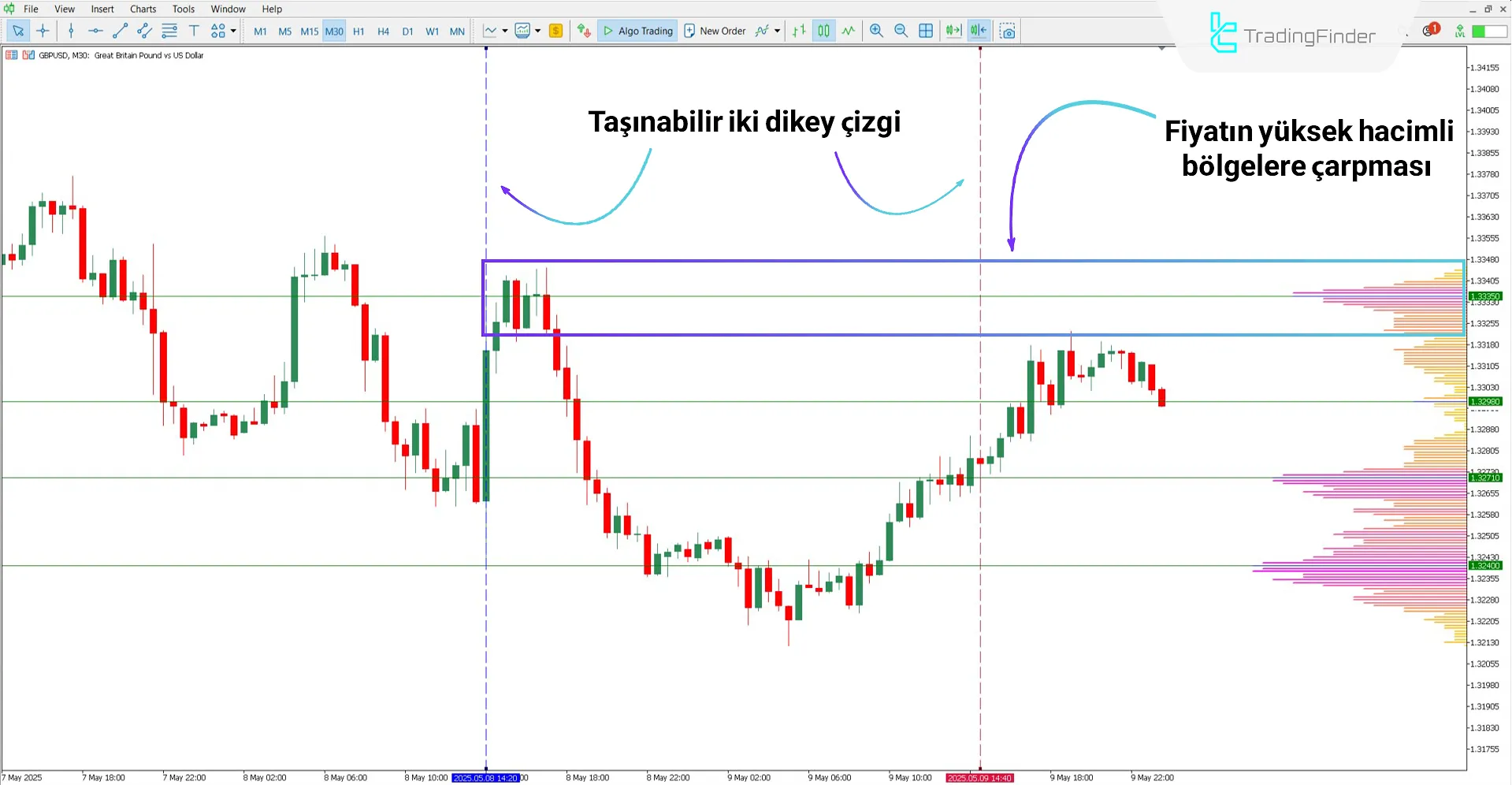The width and height of the screenshot is (1512, 785).
Task: Take a chart screenshot with camera icon
Action: tap(1007, 31)
